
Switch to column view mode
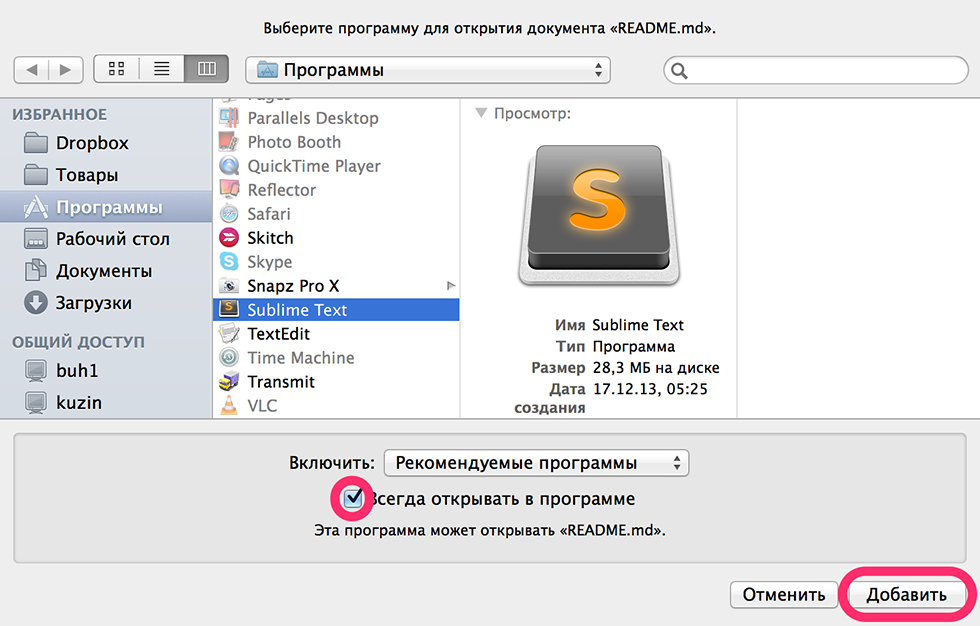click(x=207, y=69)
